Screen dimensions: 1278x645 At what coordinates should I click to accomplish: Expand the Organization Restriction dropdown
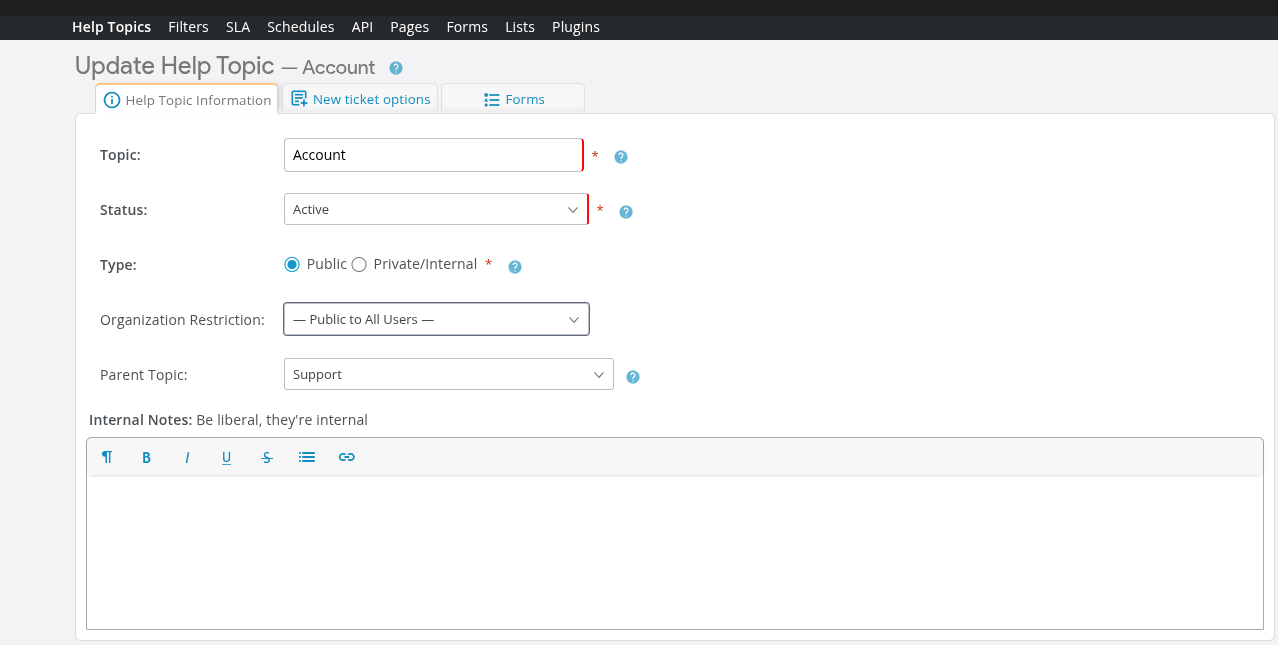click(x=436, y=320)
